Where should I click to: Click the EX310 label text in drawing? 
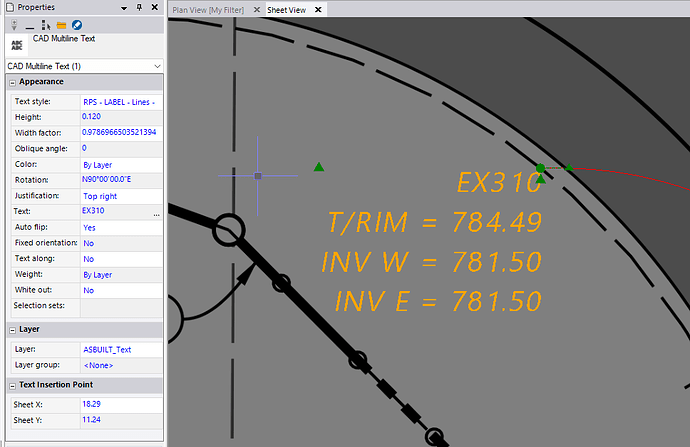499,182
